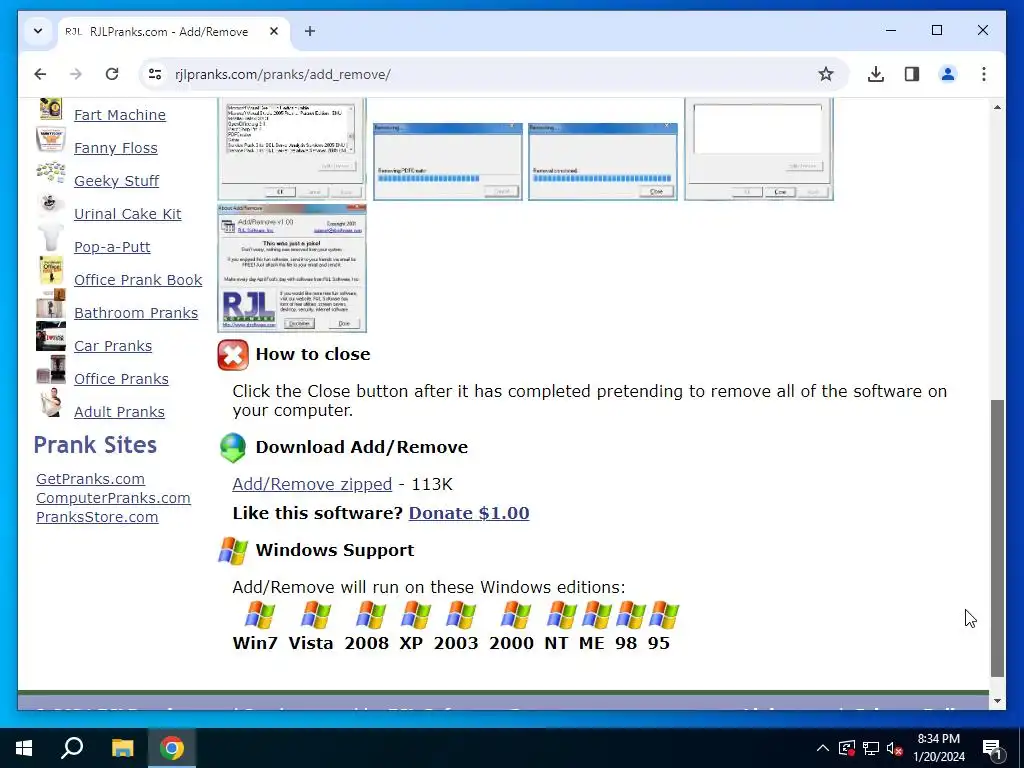Click the Fanny Floss product icon
This screenshot has height=768, width=1024.
(x=50, y=139)
